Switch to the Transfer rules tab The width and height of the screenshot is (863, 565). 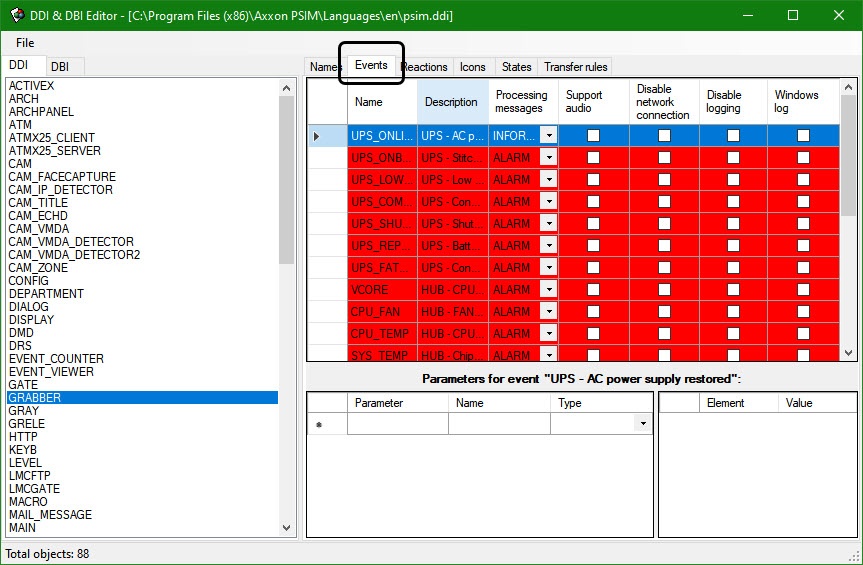coord(575,67)
